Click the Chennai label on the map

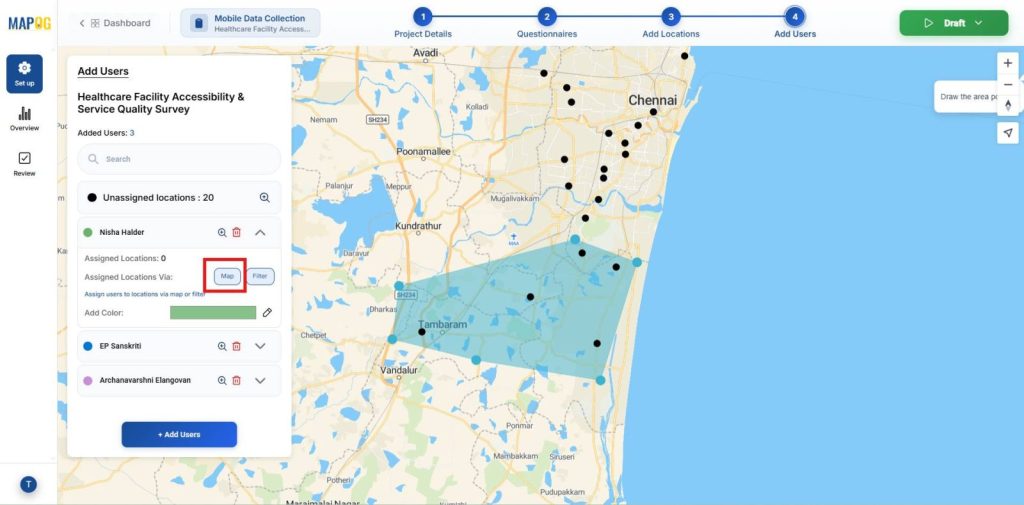pyautogui.click(x=652, y=101)
